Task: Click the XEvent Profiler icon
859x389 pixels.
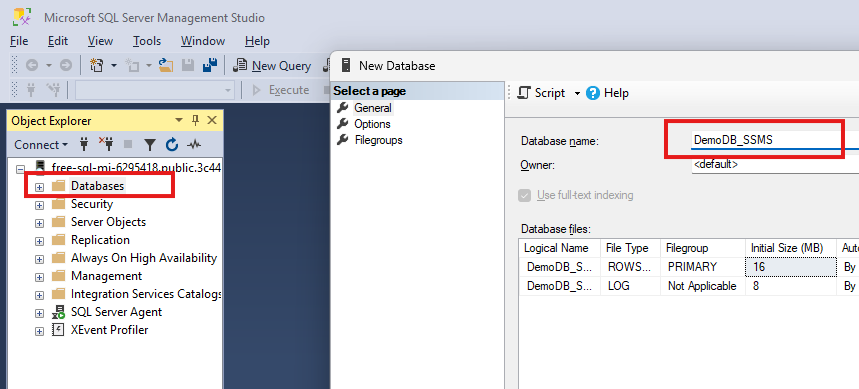Action: coord(58,330)
